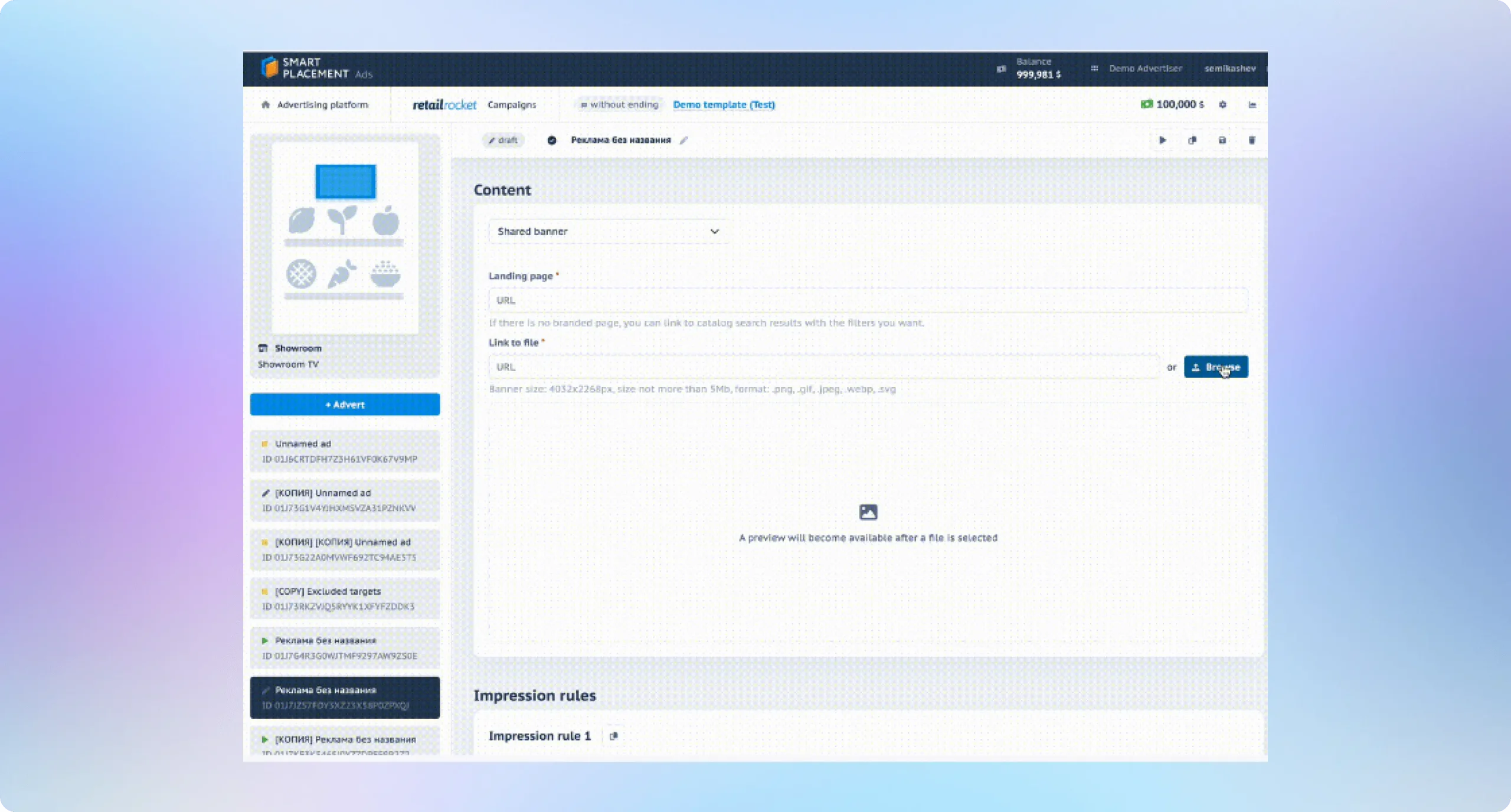Image resolution: width=1511 pixels, height=812 pixels.
Task: Go to the Campaigns section
Action: [x=512, y=104]
